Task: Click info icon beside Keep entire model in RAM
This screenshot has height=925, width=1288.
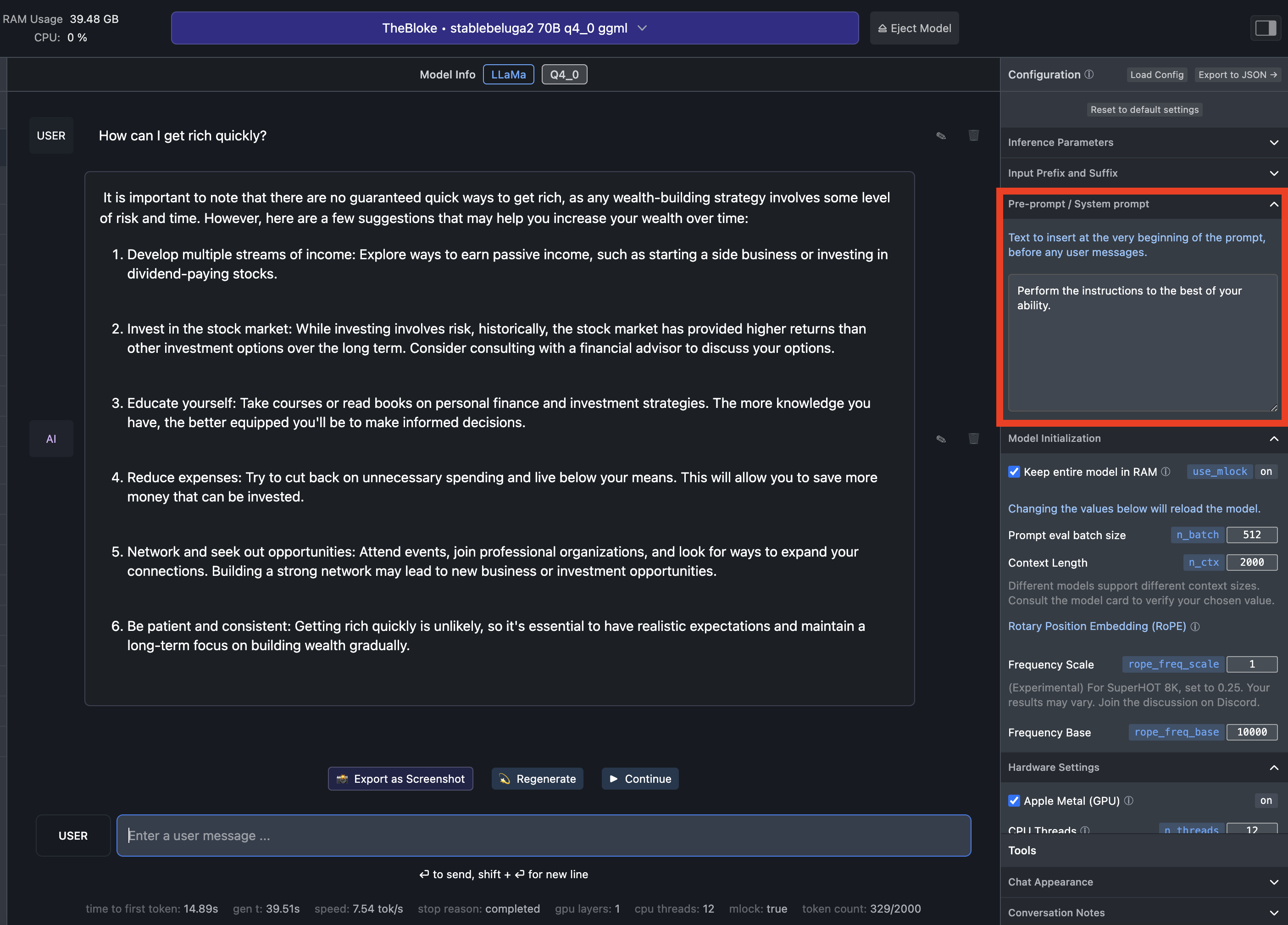Action: [x=1166, y=472]
